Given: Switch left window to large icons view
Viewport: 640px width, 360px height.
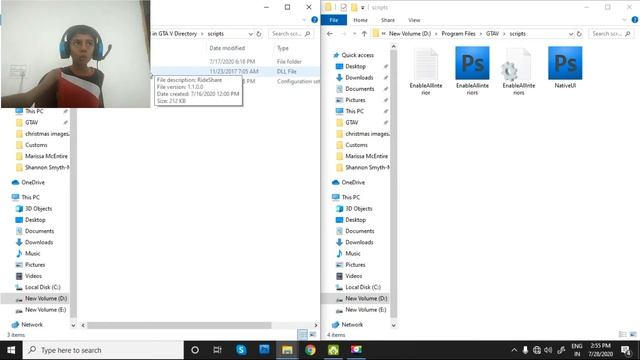Looking at the screenshot, I should click(313, 334).
